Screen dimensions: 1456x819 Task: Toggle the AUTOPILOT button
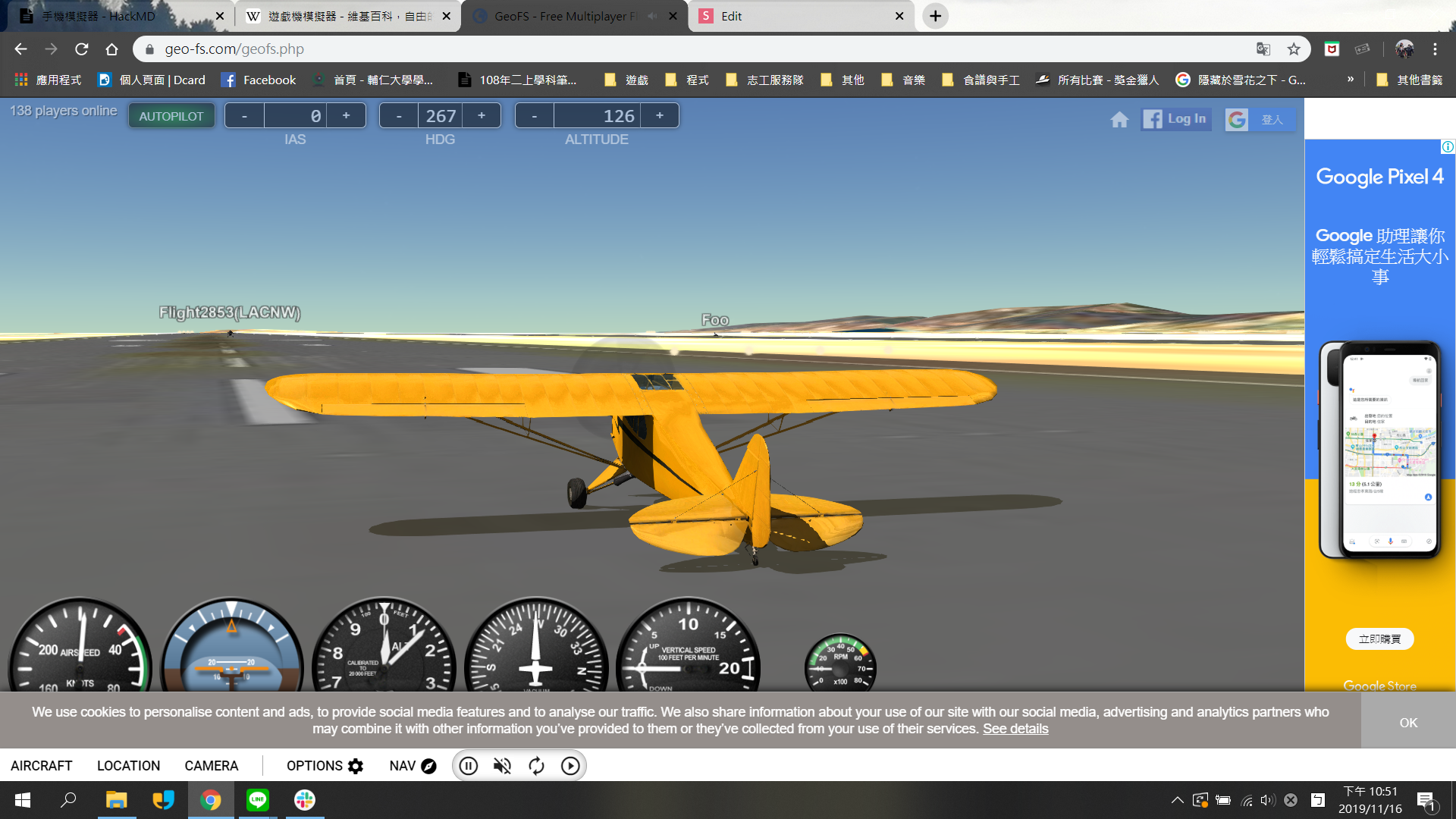(171, 116)
